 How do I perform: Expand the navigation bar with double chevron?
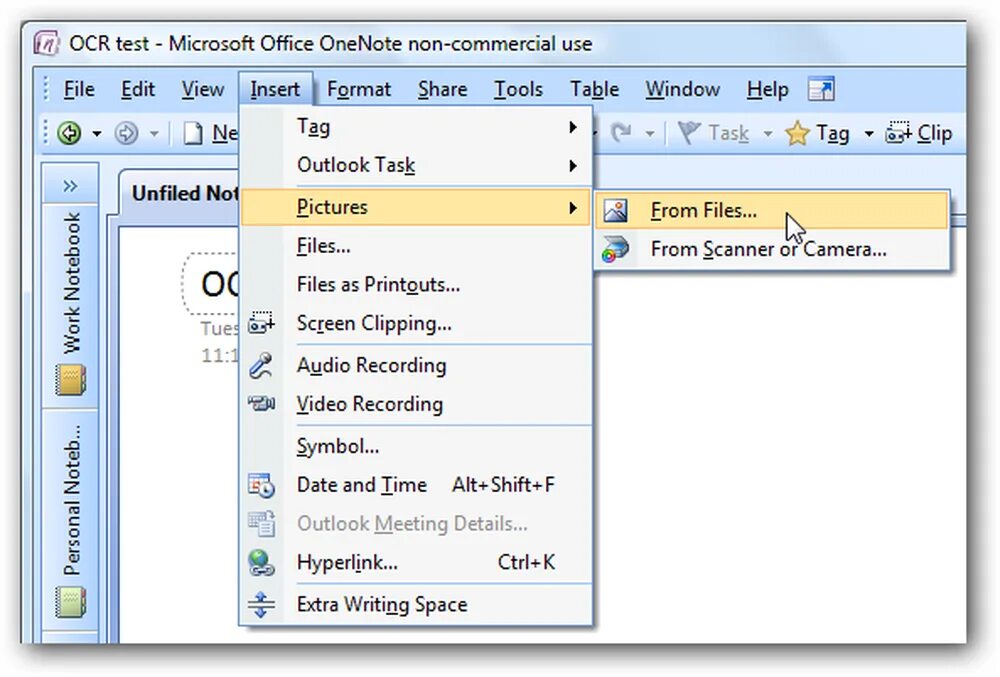click(x=70, y=186)
